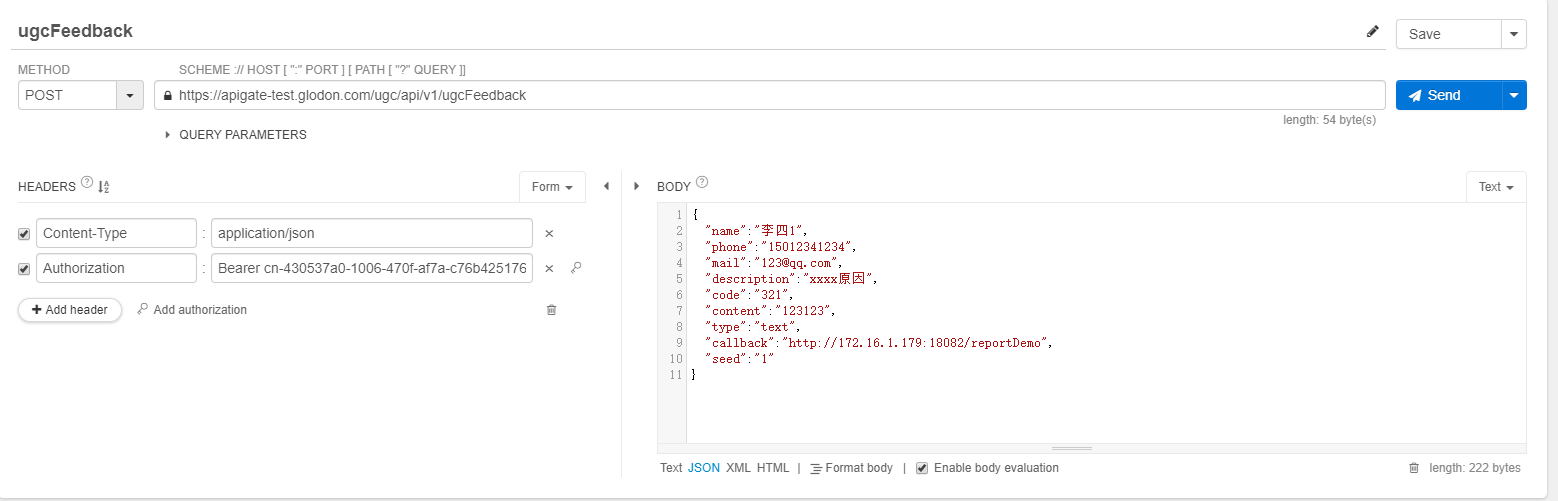Expand the QUERY PARAMETERS section
This screenshot has width=1558, height=501.
click(168, 135)
